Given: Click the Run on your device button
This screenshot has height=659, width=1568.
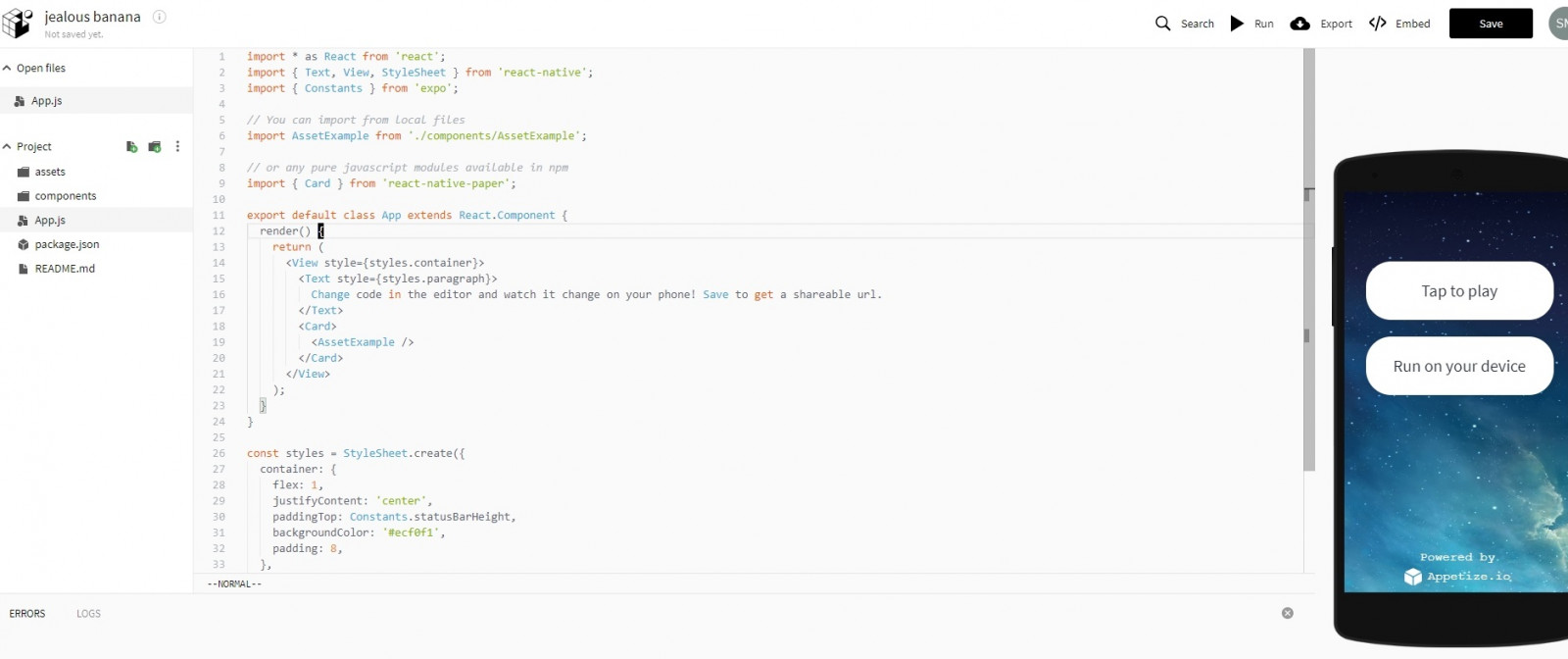Looking at the screenshot, I should [1458, 366].
